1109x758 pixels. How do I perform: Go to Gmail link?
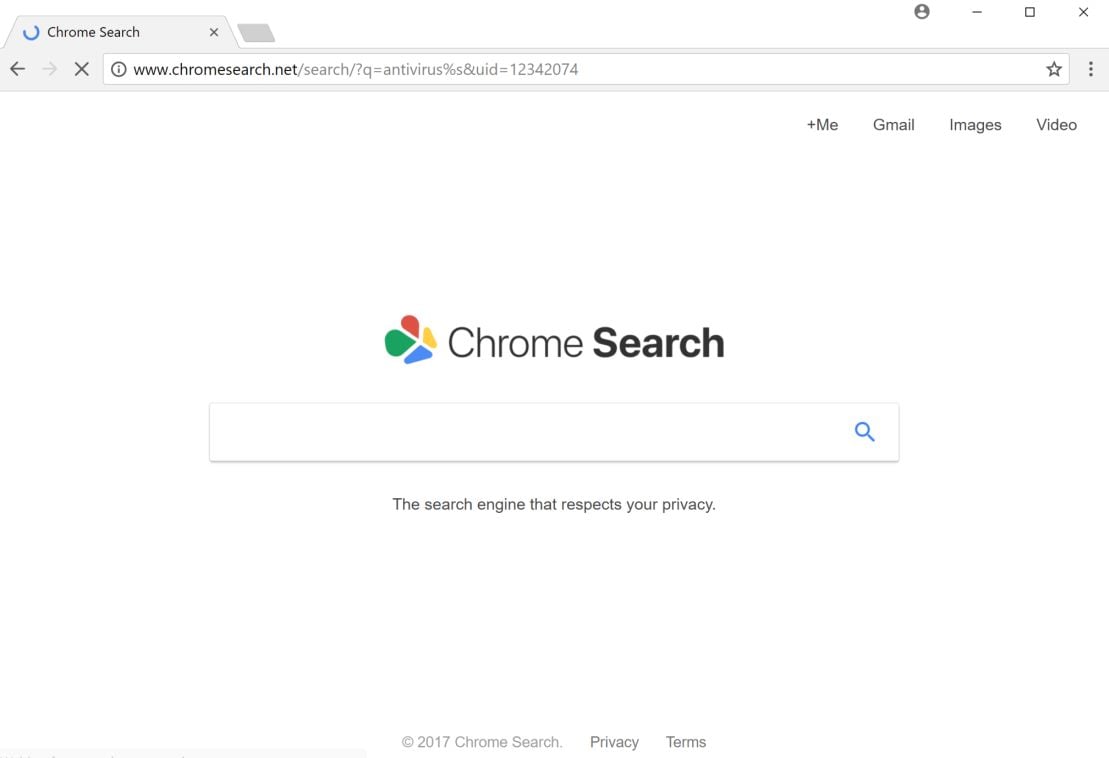(x=894, y=125)
